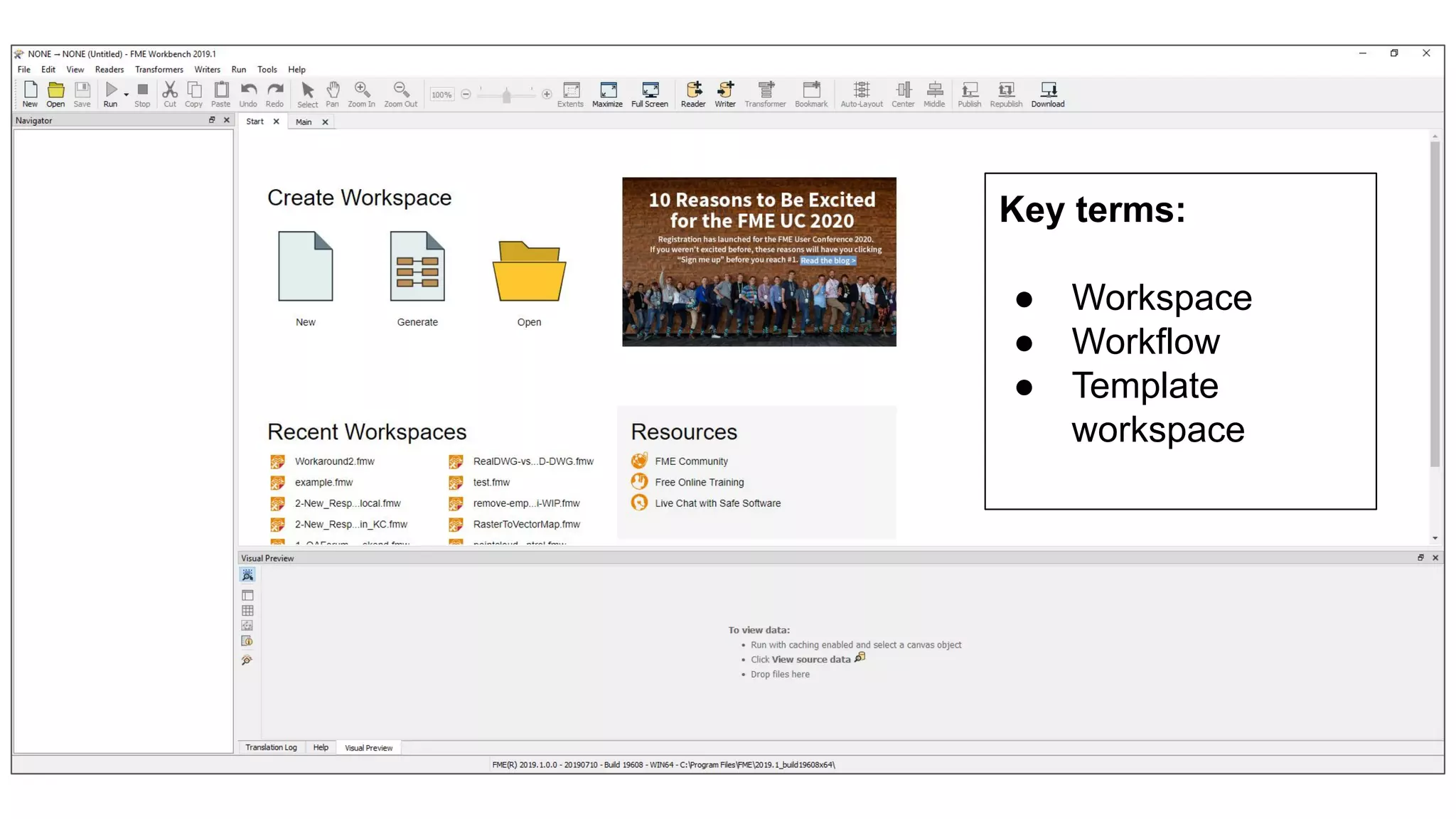Click the 100% zoom level field
The width and height of the screenshot is (1456, 819).
click(441, 95)
